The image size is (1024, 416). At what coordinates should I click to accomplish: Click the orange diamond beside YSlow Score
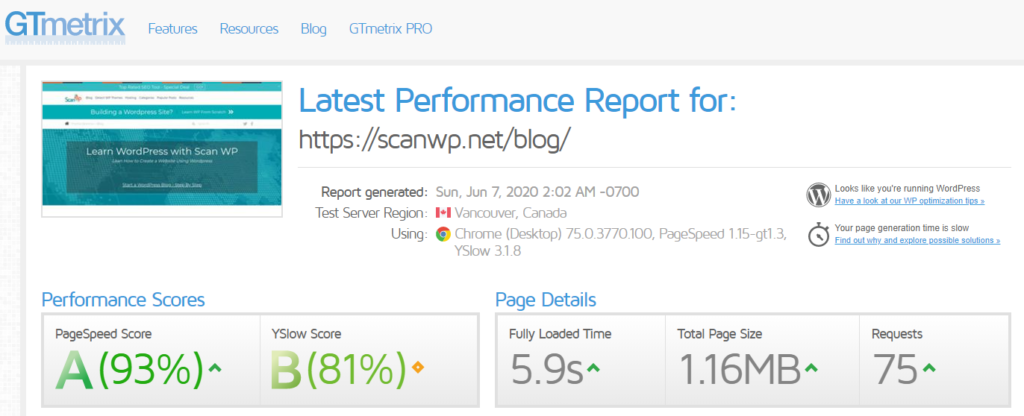[x=418, y=368]
